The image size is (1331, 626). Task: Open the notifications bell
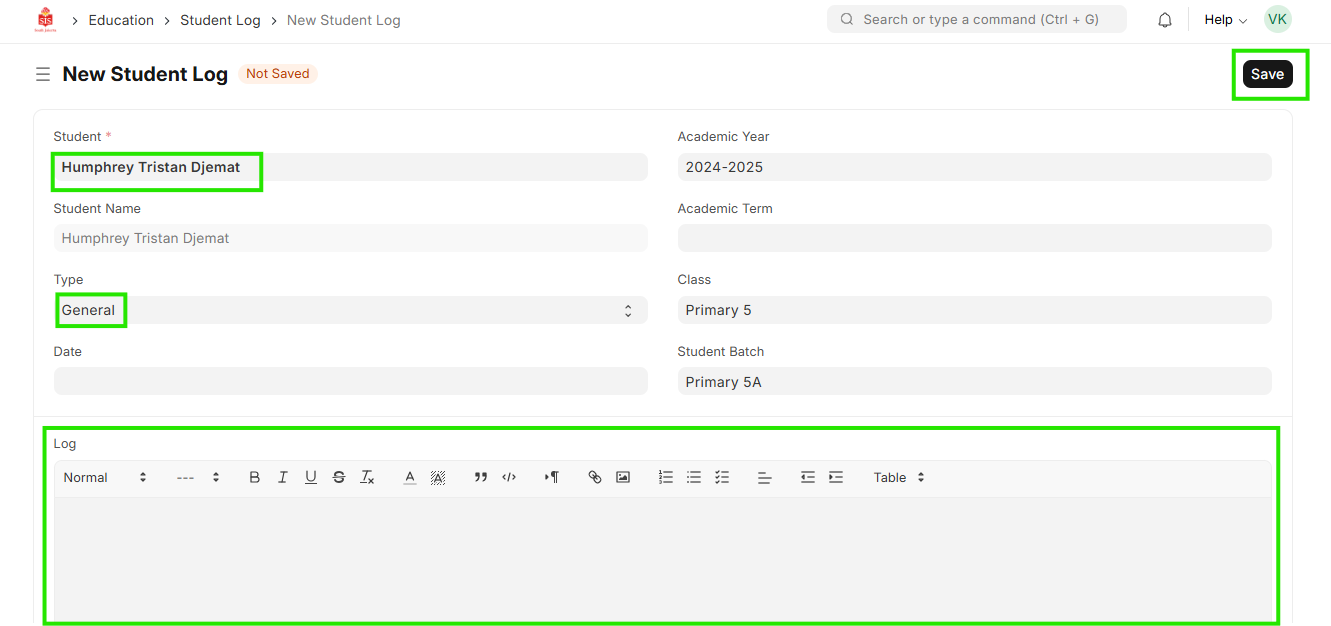click(1165, 20)
